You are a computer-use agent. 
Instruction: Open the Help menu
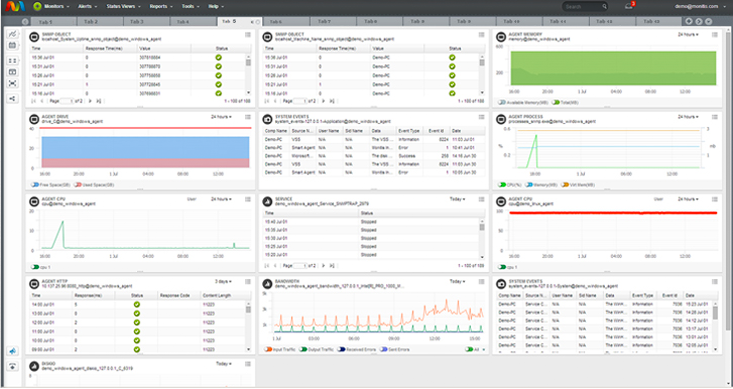coord(216,7)
